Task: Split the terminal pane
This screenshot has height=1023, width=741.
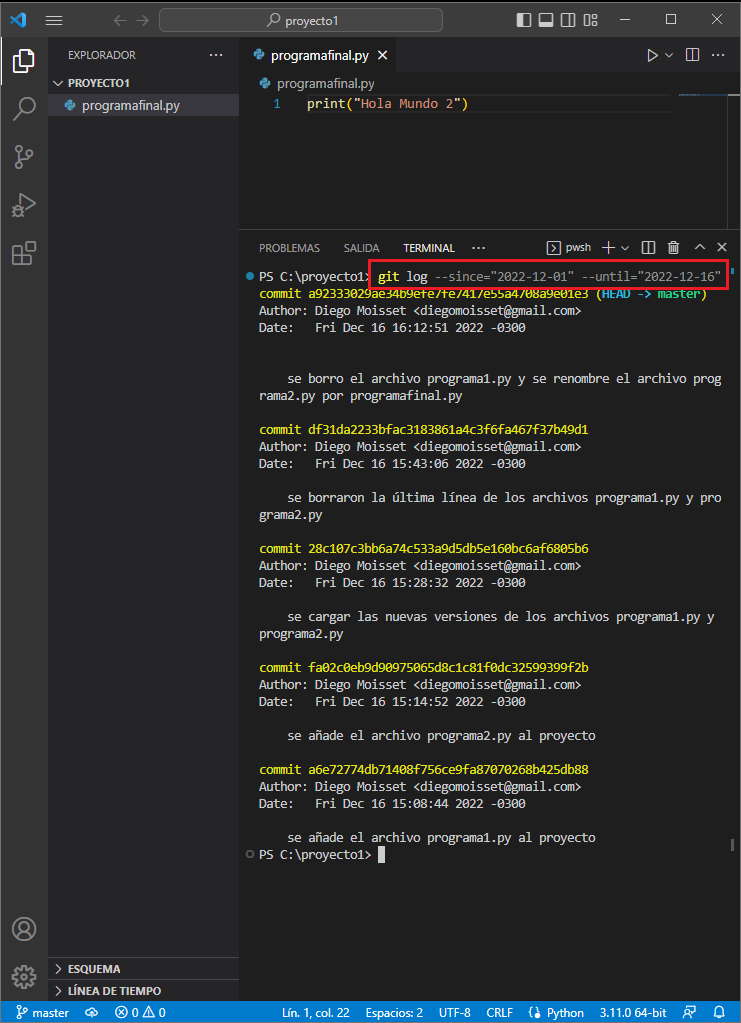Action: (x=648, y=247)
